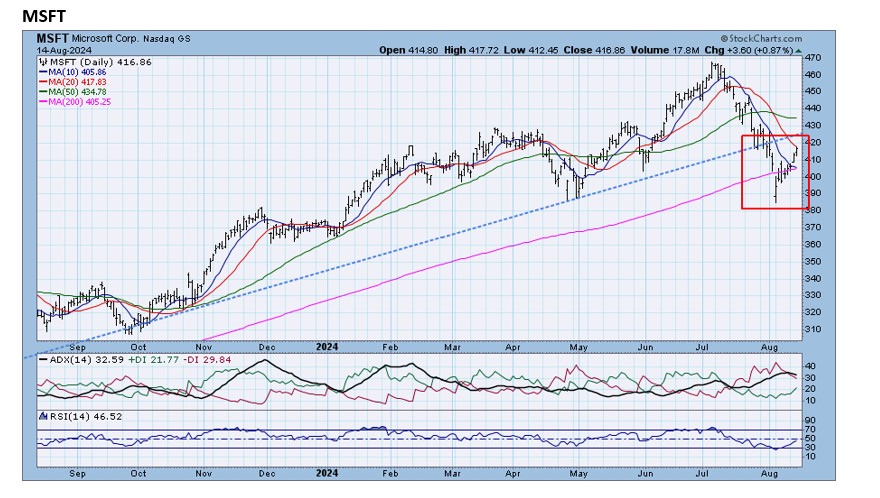The width and height of the screenshot is (880, 498).
Task: Click the 430 price axis label
Action: pyautogui.click(x=814, y=125)
